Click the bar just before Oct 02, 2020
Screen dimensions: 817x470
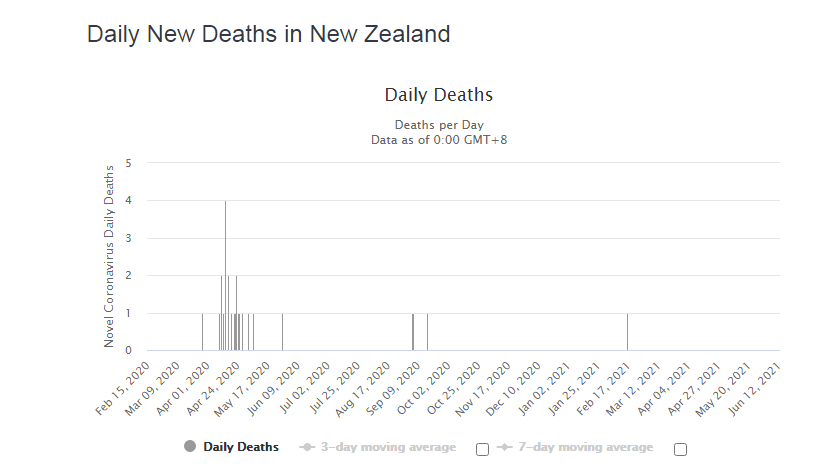coord(427,332)
